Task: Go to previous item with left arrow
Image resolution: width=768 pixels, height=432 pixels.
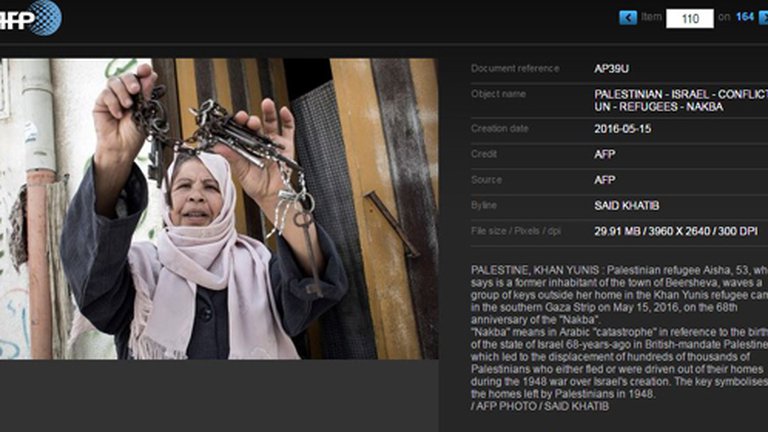Action: pos(628,18)
